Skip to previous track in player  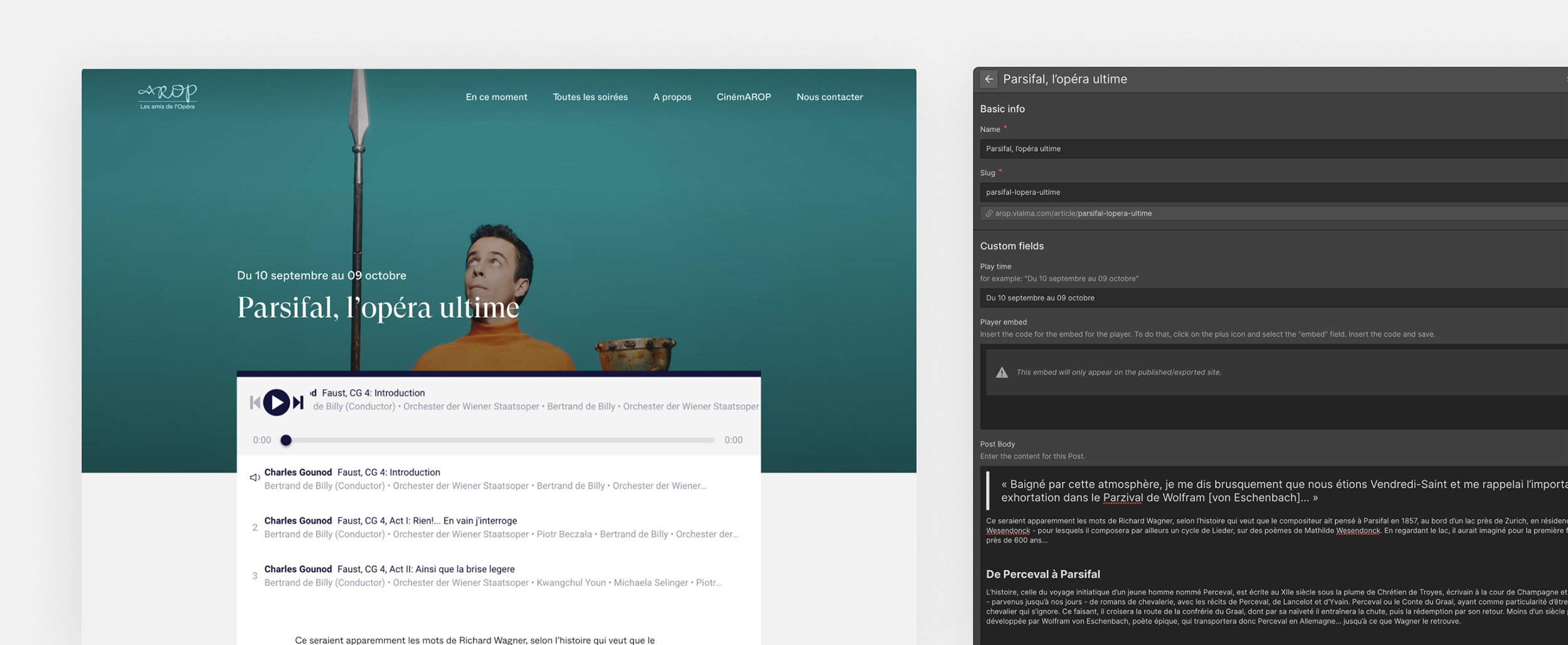255,402
